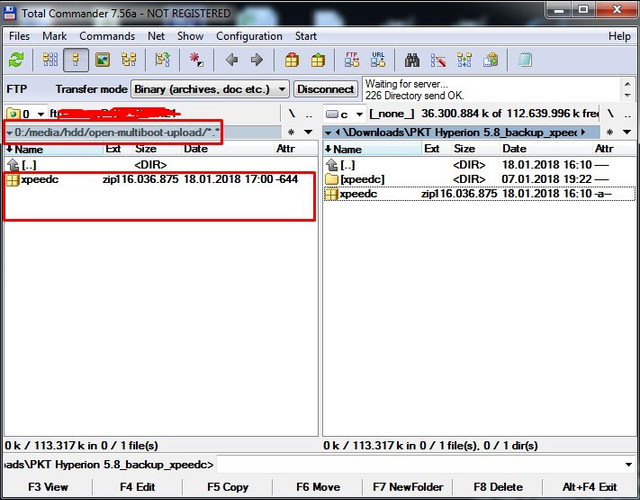
Task: Open the Commands menu
Action: [107, 36]
